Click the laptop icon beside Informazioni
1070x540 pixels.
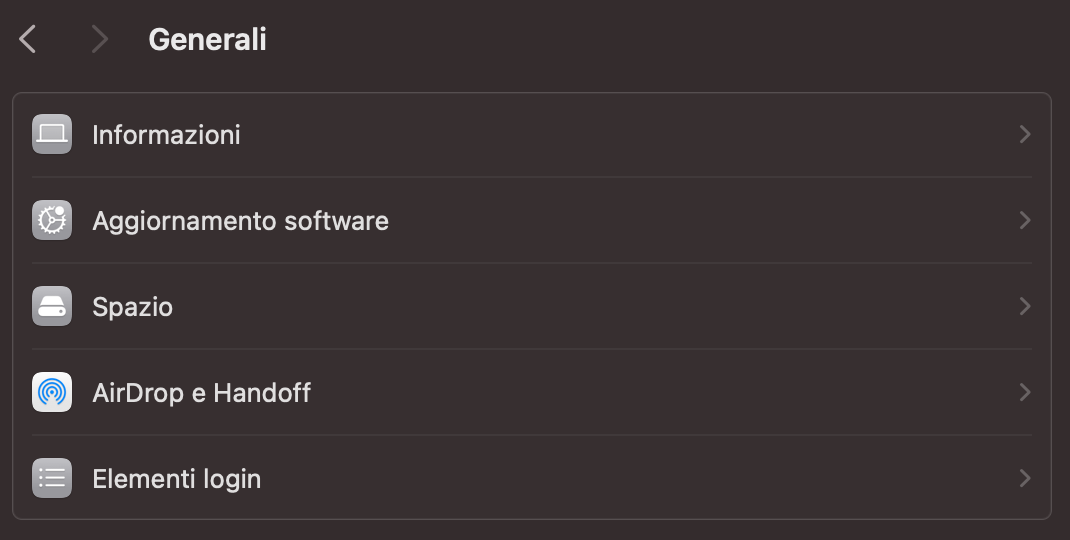[x=52, y=134]
